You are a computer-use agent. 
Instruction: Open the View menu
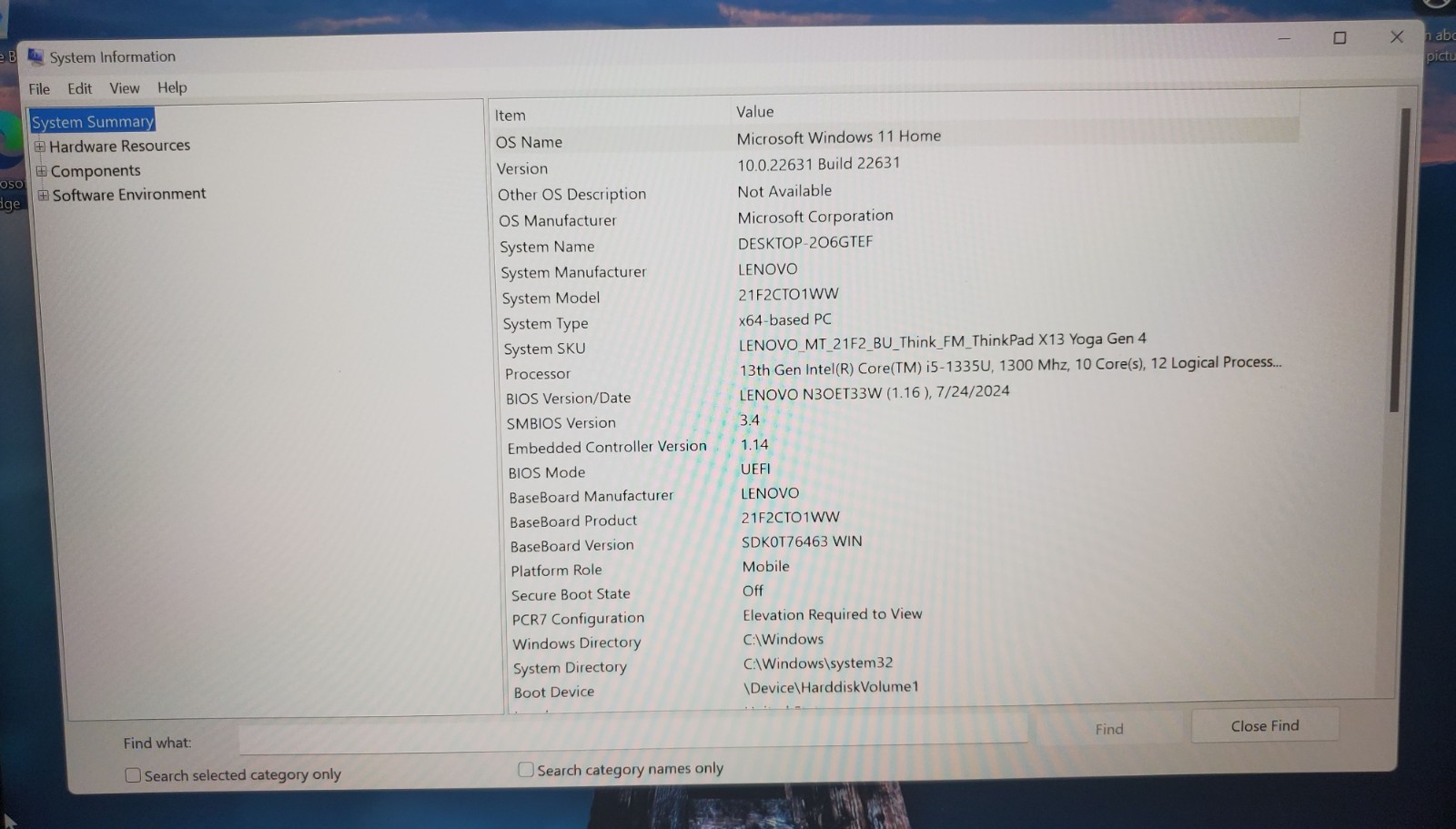tap(125, 88)
